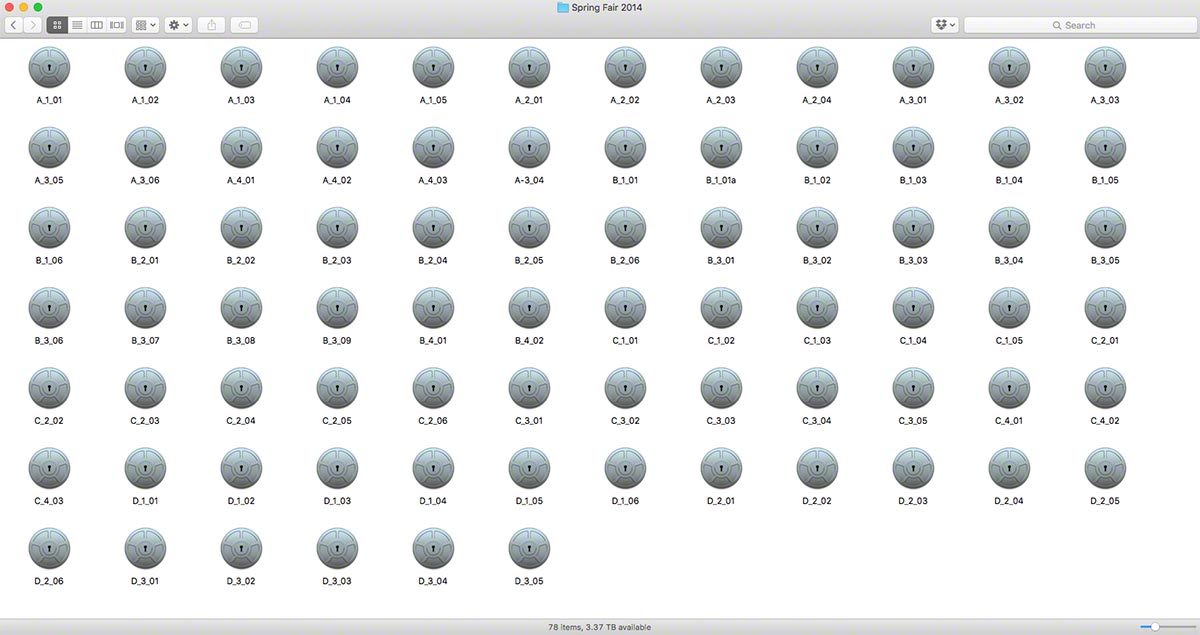Select the A_1_05 file icon
1200x635 pixels.
(434, 69)
